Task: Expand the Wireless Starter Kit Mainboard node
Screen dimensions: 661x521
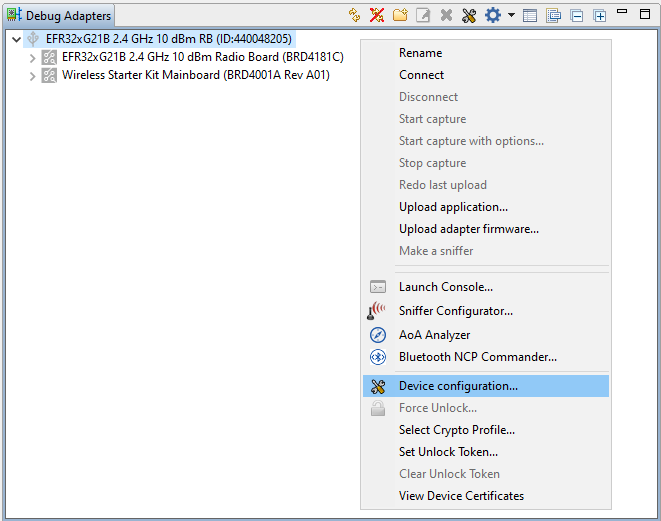Action: coord(32,76)
